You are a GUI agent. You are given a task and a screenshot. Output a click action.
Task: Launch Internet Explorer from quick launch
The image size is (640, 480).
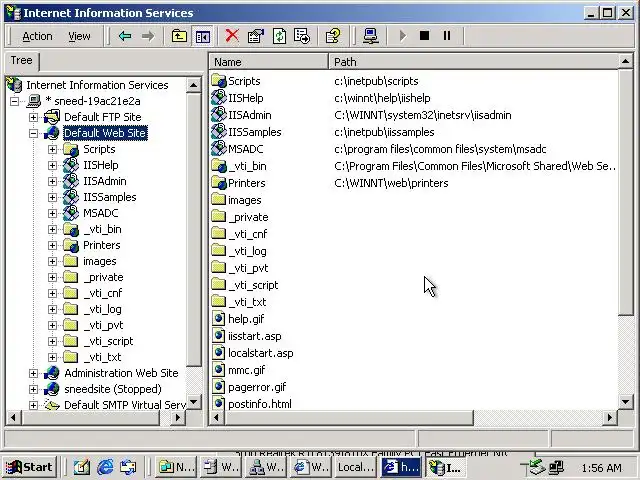(105, 467)
